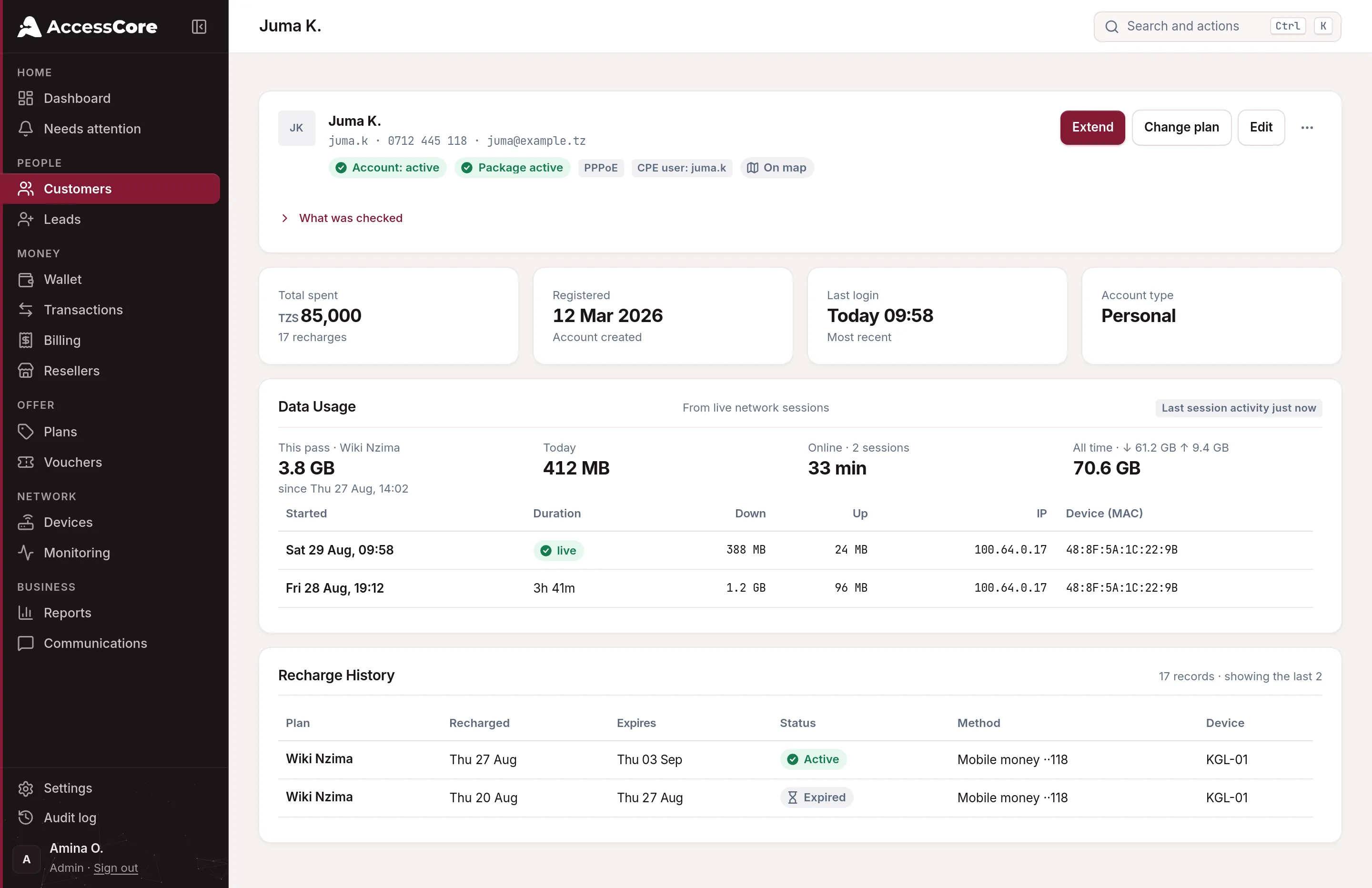Open Billing receipt icon

click(x=25, y=340)
